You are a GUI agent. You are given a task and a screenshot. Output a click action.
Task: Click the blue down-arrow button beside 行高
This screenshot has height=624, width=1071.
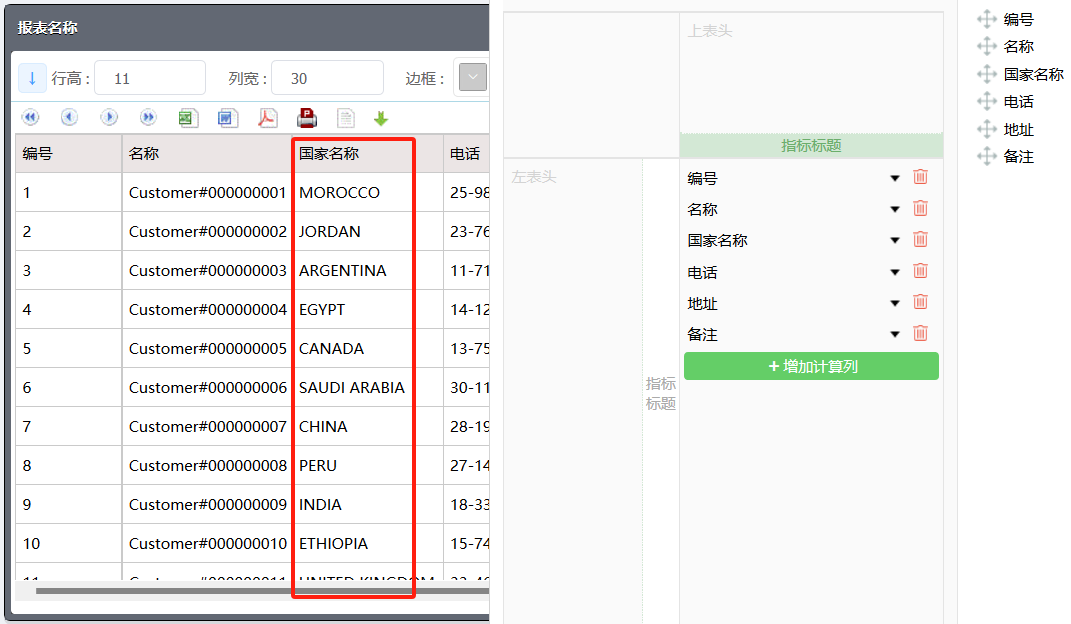click(32, 78)
